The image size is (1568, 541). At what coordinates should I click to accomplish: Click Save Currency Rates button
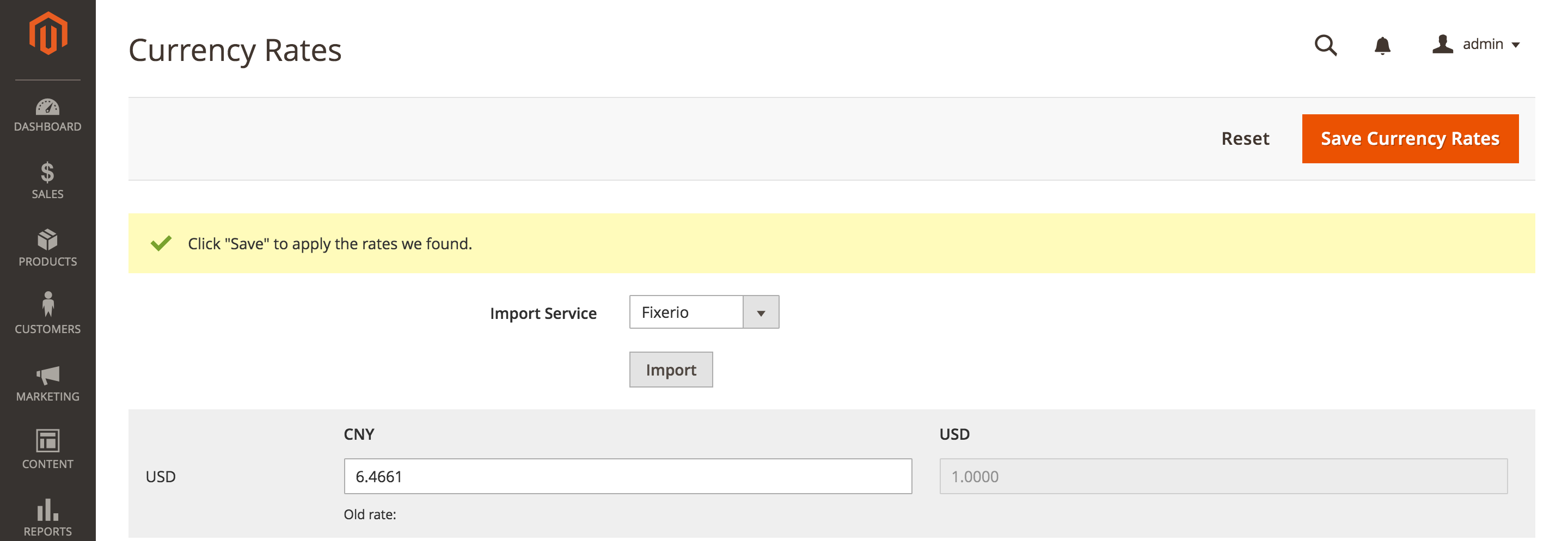(x=1410, y=139)
